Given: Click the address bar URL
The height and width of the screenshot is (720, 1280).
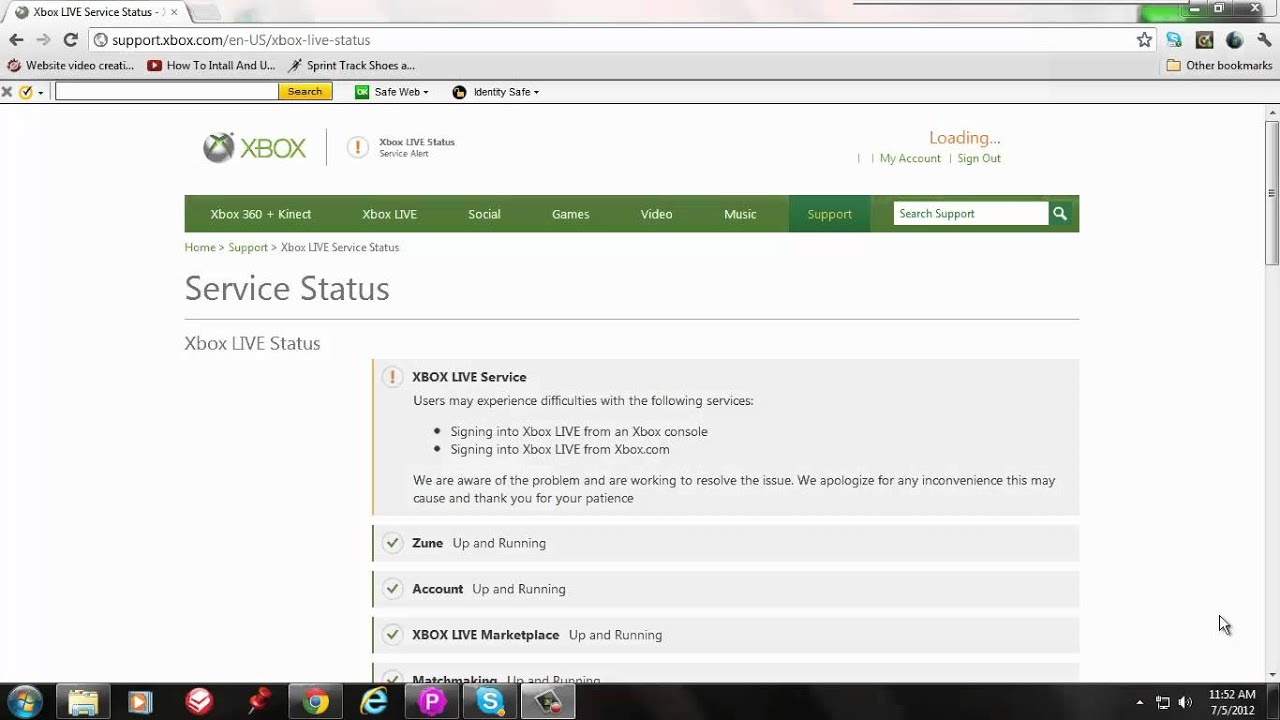Looking at the screenshot, I should [x=241, y=40].
